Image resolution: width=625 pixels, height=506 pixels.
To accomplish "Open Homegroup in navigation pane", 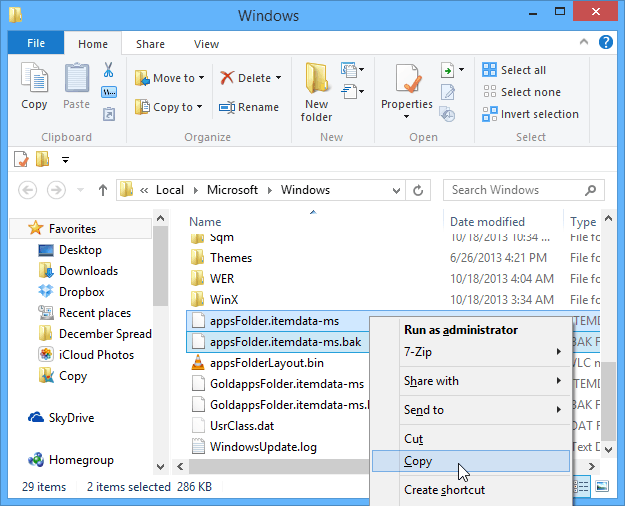I will 71,460.
